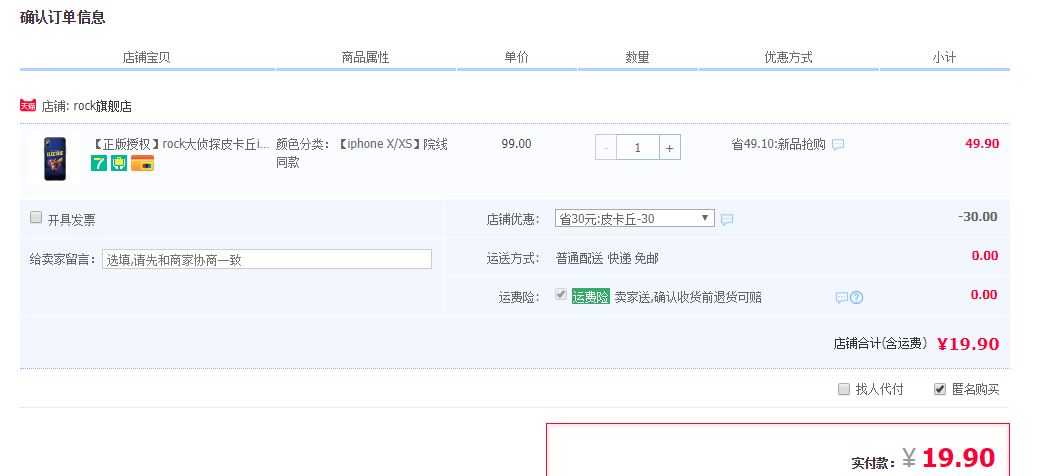The width and height of the screenshot is (1041, 476).
Task: Click the 店铺合计 total ¥19.90
Action: pyautogui.click(x=968, y=344)
